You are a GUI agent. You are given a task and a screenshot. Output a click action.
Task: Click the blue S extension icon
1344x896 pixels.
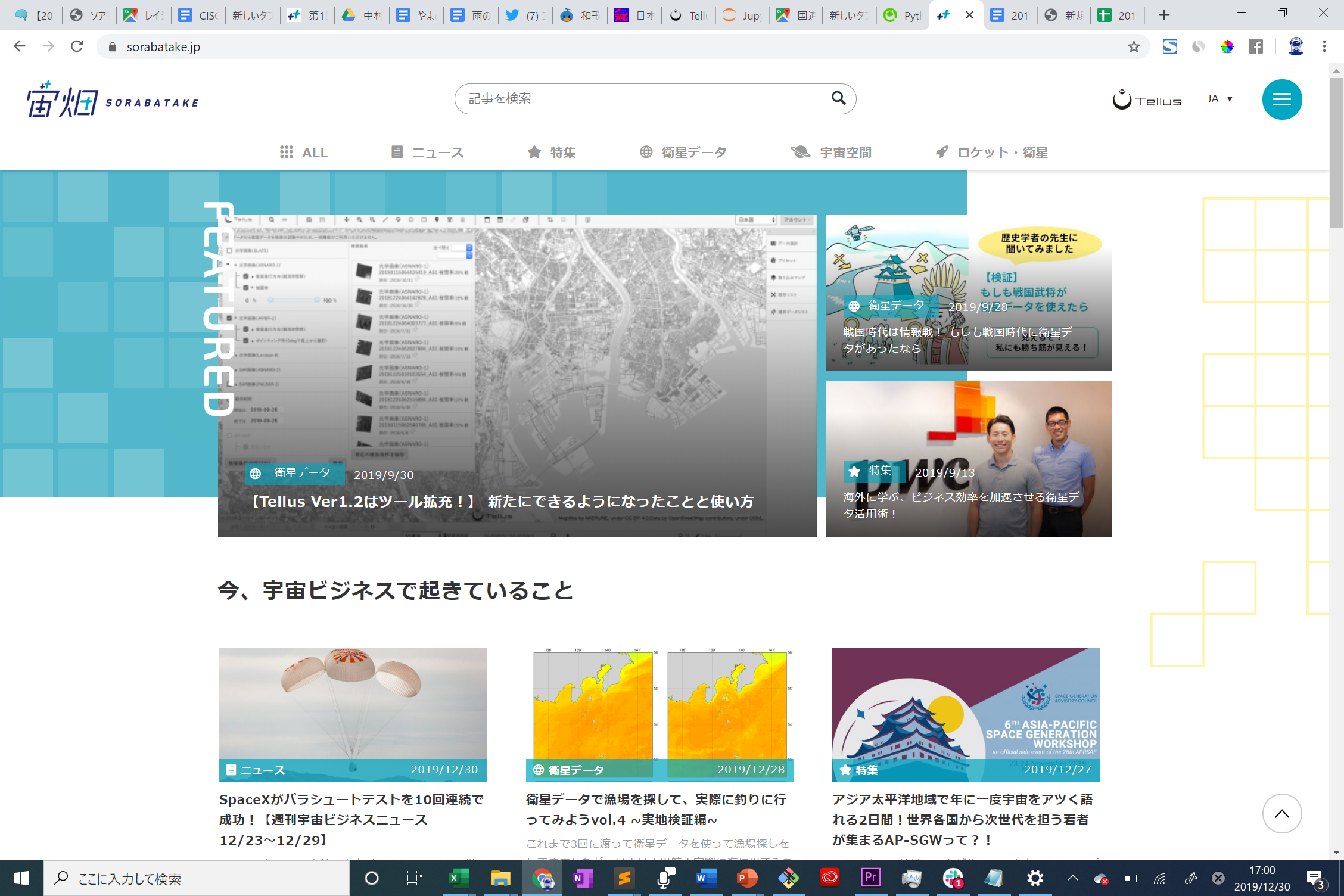point(1169,46)
